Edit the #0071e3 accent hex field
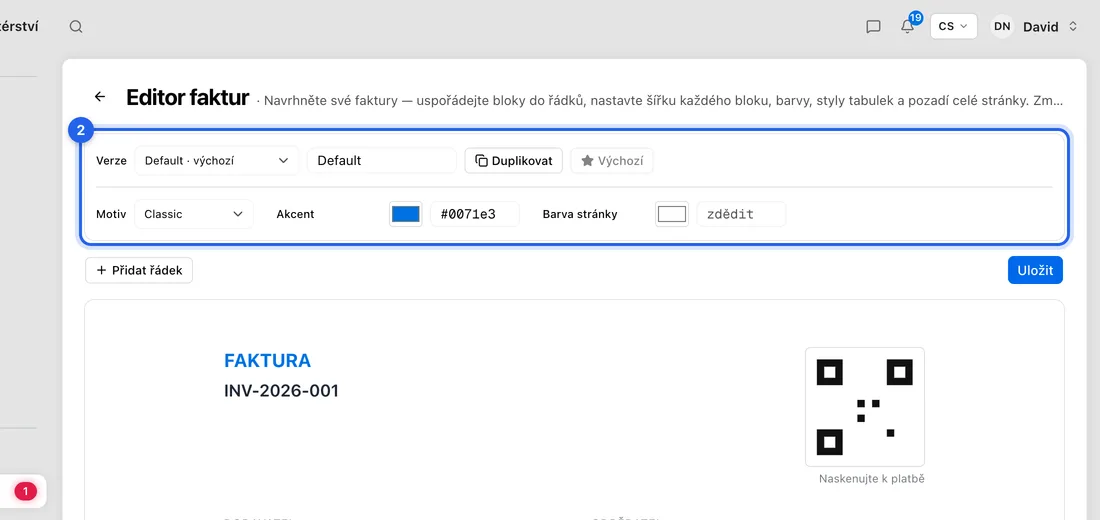1100x520 pixels. tap(475, 214)
